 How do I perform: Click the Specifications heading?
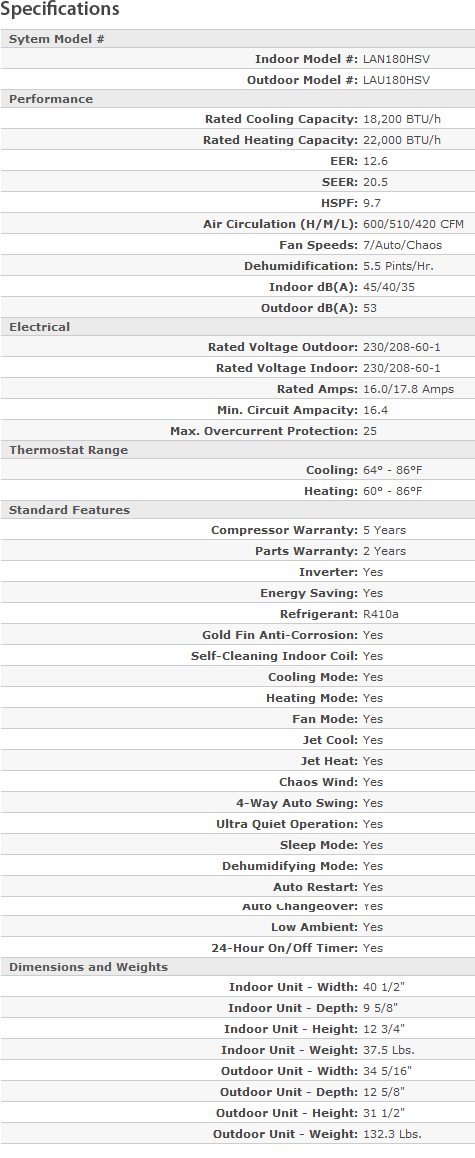[x=60, y=10]
